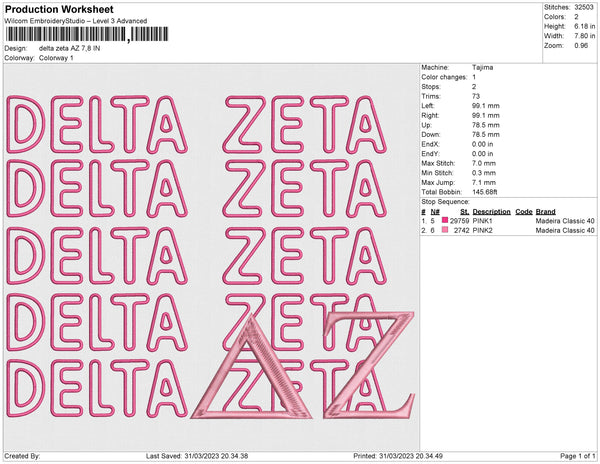Click the 'Colorway 1' value
Viewport: 600px width, 464px height.
[56, 58]
